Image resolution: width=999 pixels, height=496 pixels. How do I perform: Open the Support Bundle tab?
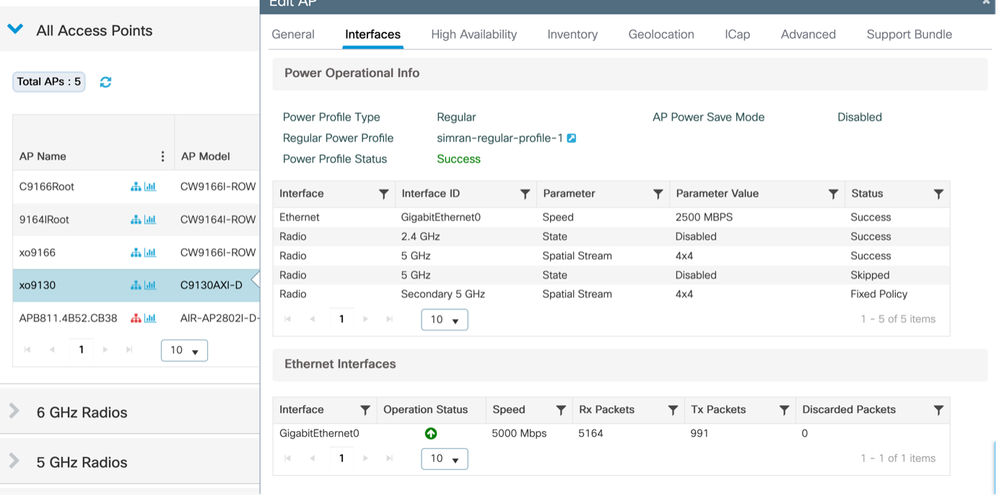(909, 34)
